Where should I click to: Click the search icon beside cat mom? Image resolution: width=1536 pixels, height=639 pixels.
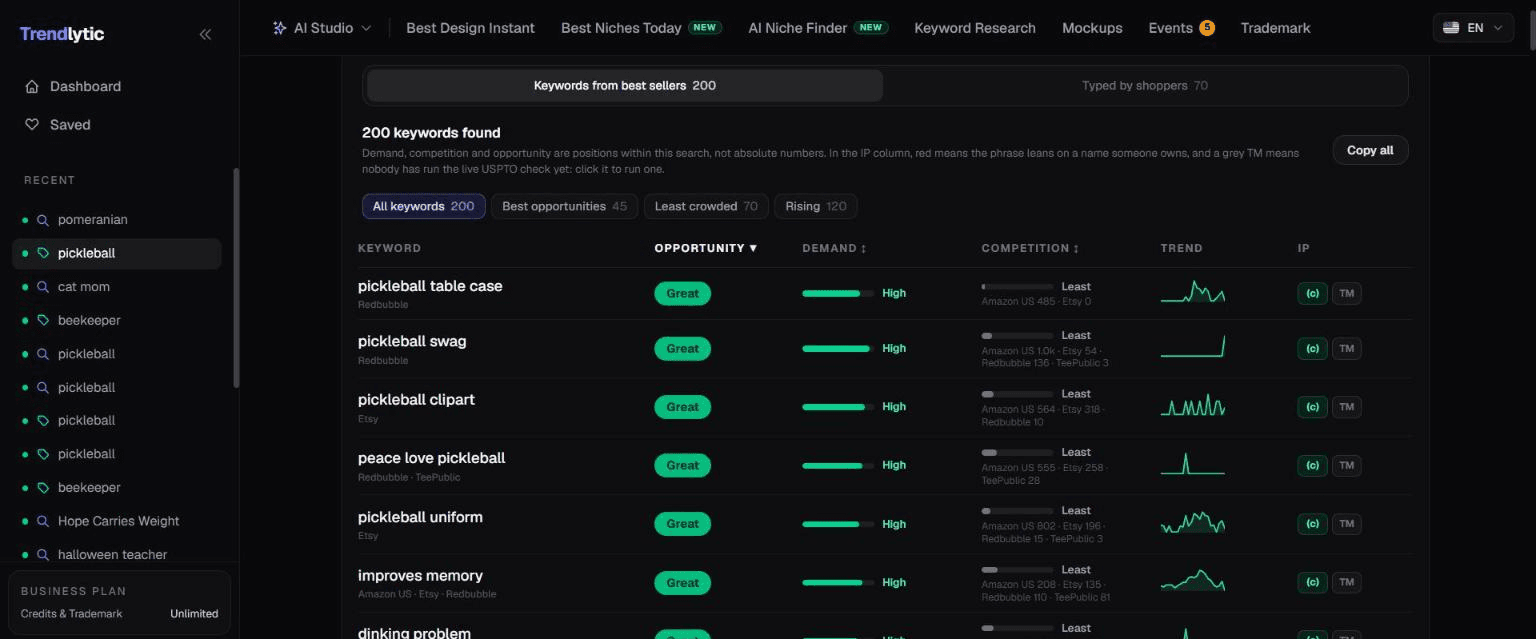[43, 287]
